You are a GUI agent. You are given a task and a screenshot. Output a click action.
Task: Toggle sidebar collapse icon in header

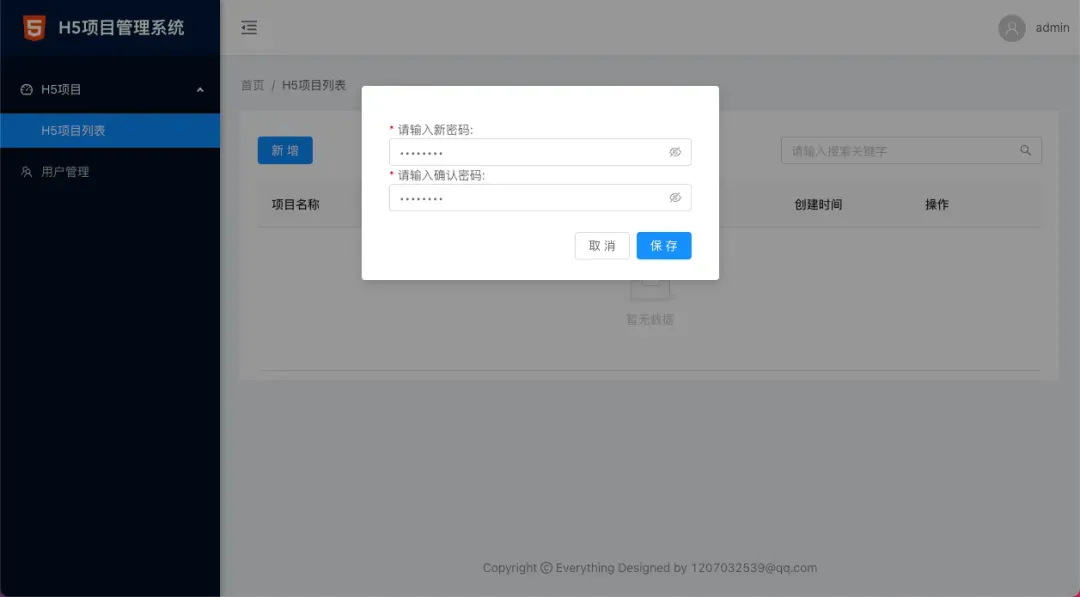249,28
